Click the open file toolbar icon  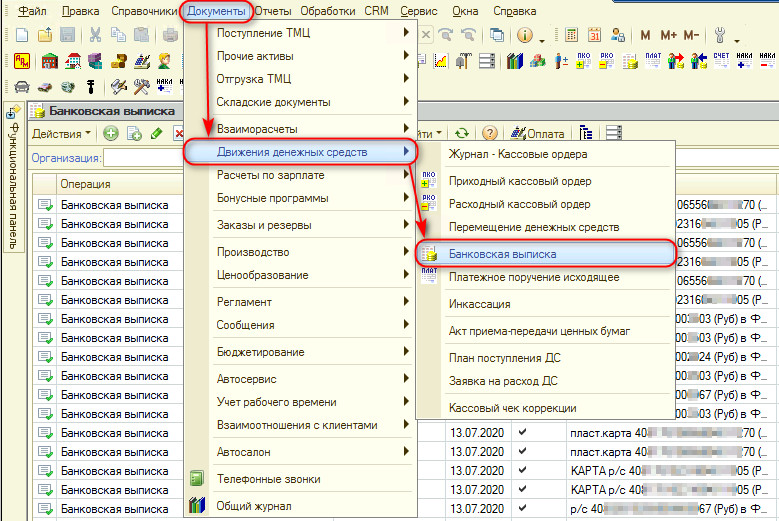45,35
